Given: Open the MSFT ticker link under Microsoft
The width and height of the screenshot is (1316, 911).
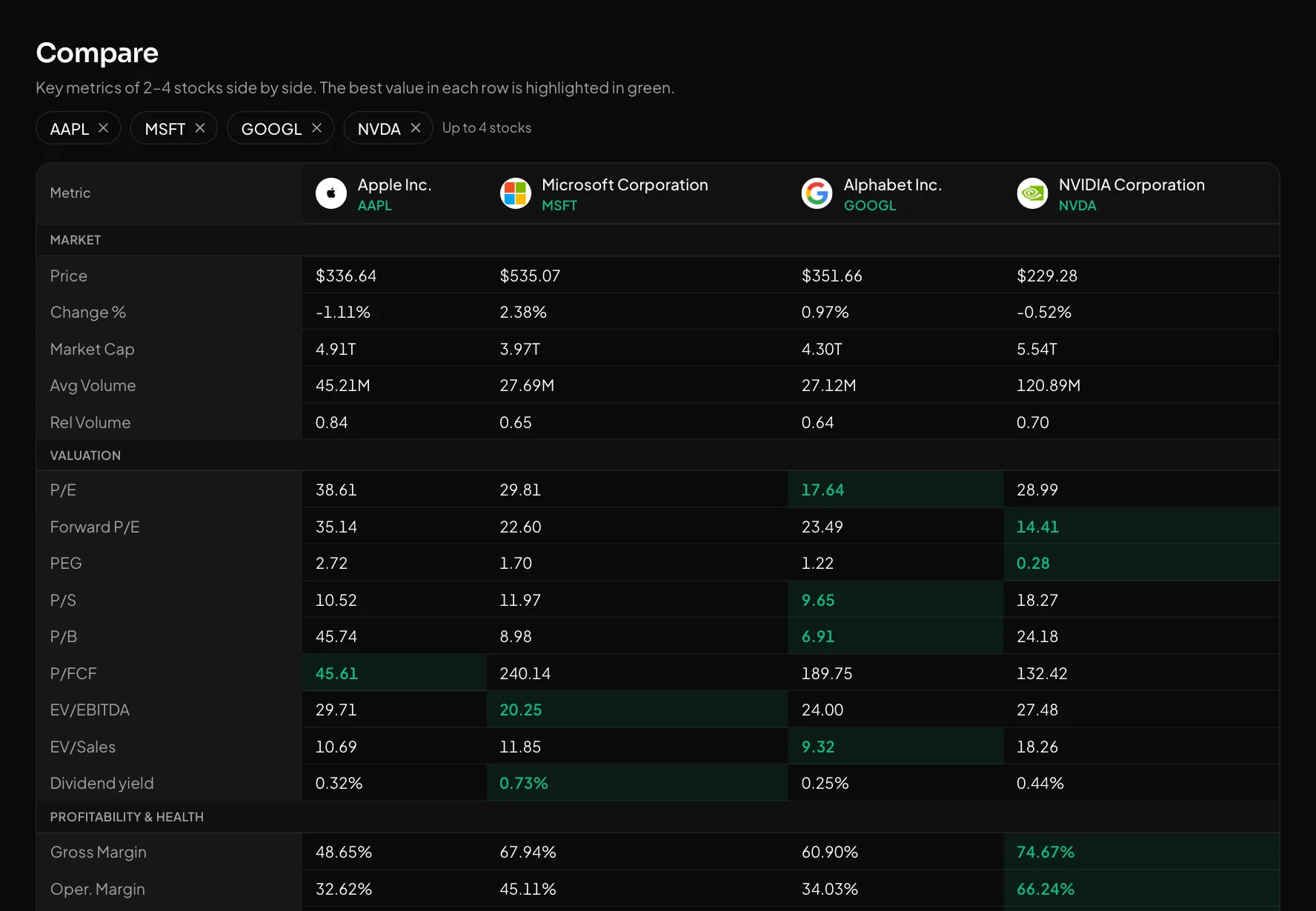Looking at the screenshot, I should (559, 206).
